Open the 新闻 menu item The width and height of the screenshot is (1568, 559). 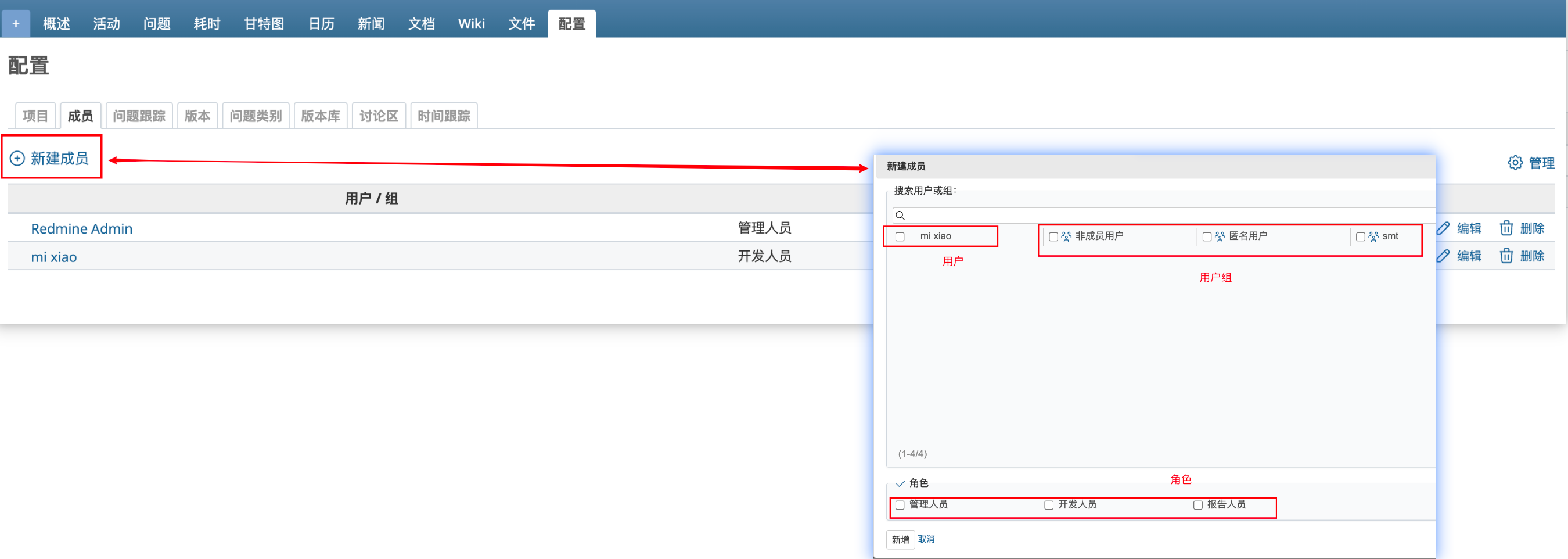click(x=371, y=24)
